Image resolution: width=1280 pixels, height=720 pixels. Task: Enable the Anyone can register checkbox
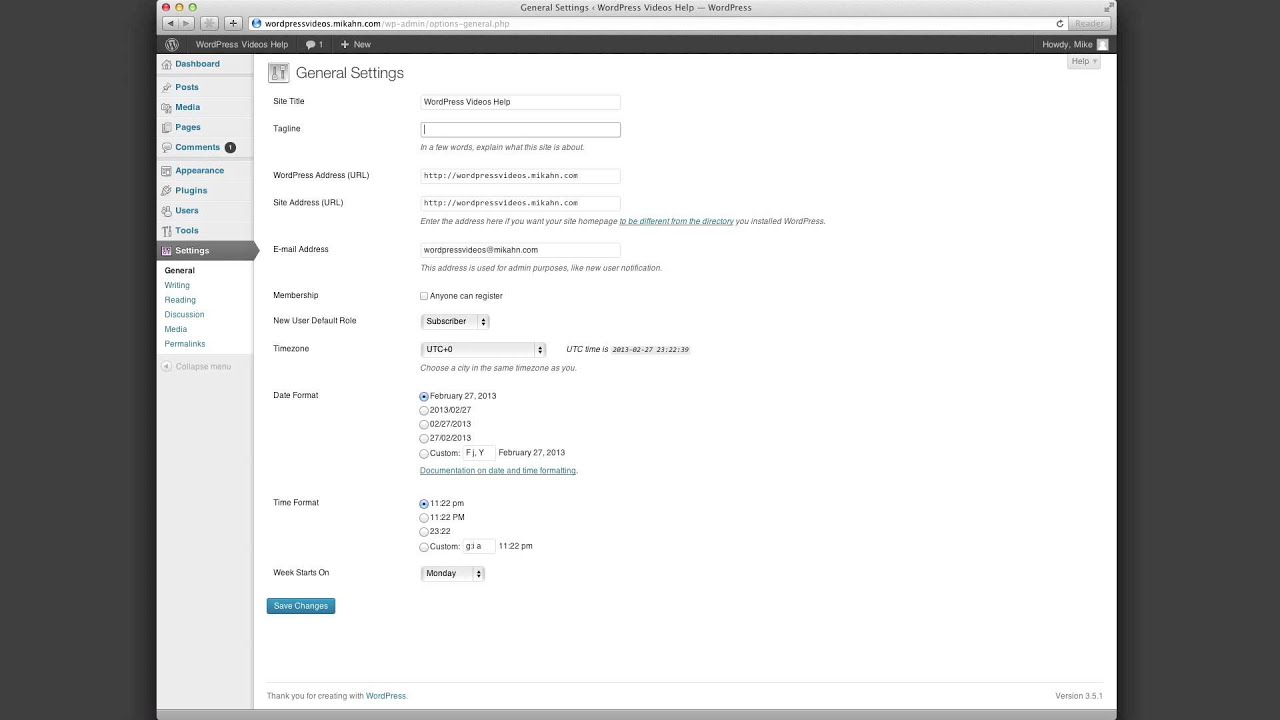click(x=424, y=296)
